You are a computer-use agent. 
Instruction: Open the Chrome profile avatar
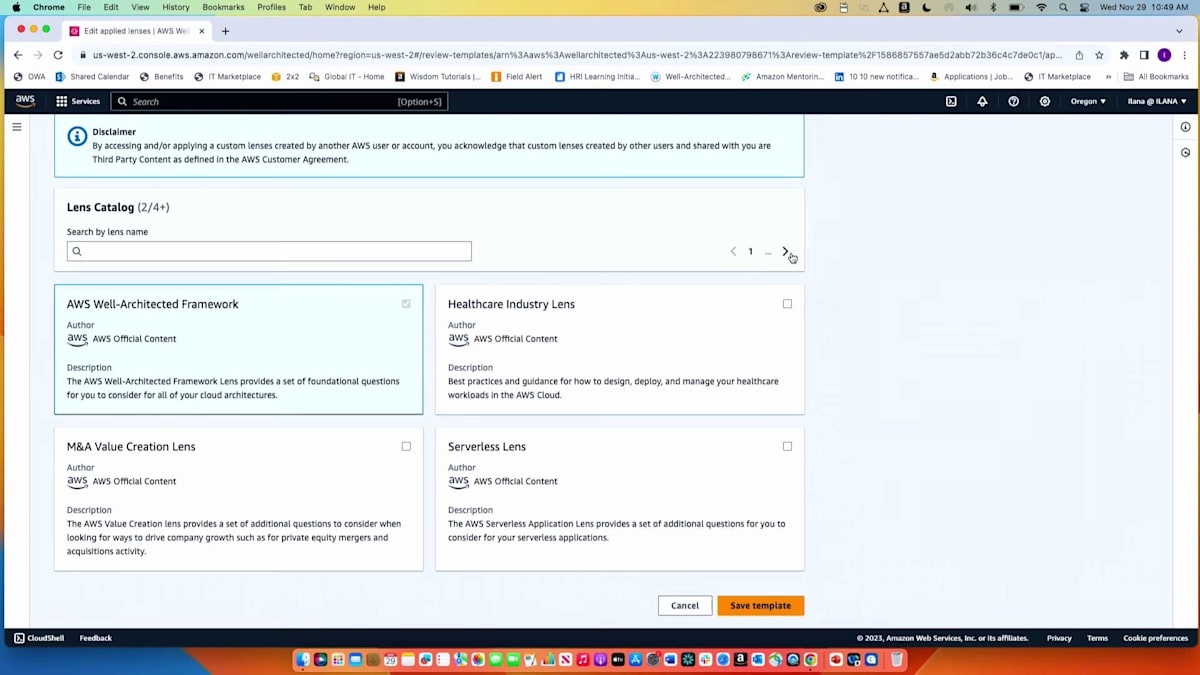tap(1164, 55)
